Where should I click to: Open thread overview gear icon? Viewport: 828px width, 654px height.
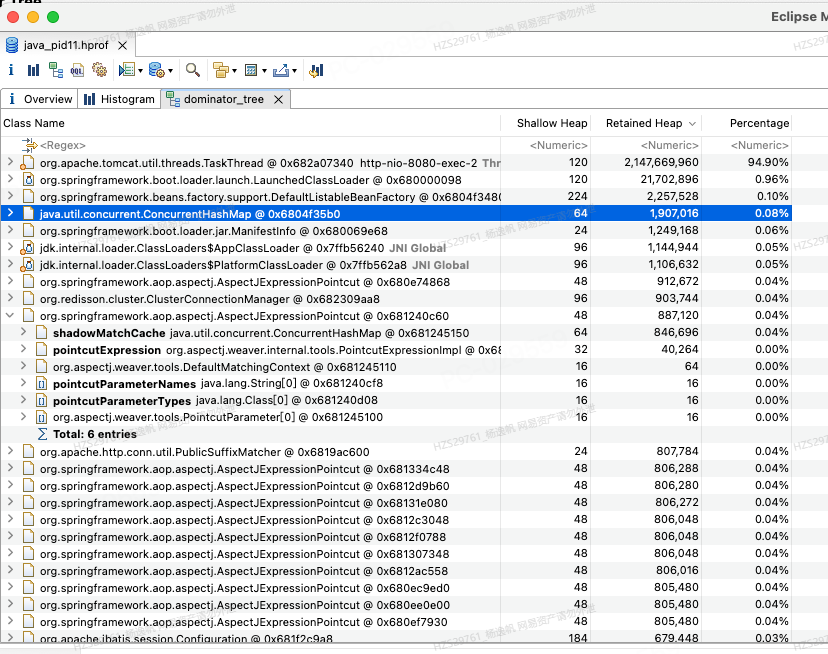(99, 70)
